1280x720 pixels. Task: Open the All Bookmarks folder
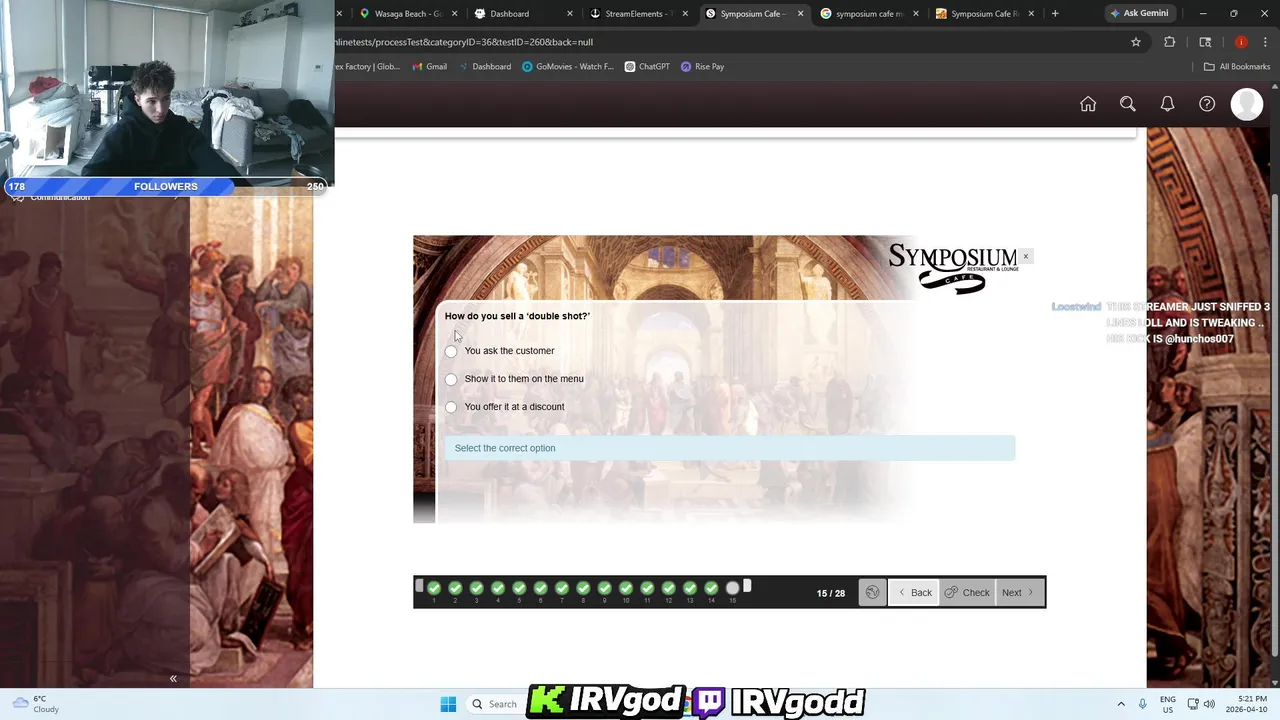(1236, 67)
